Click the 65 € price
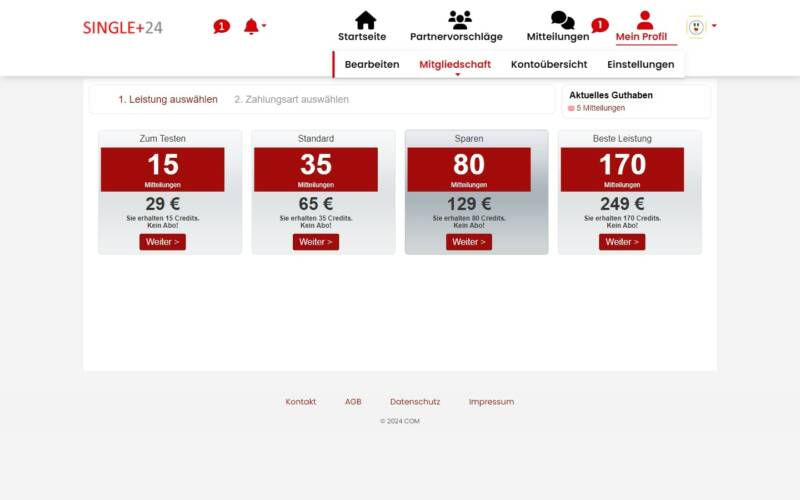The height and width of the screenshot is (500, 800). (316, 204)
